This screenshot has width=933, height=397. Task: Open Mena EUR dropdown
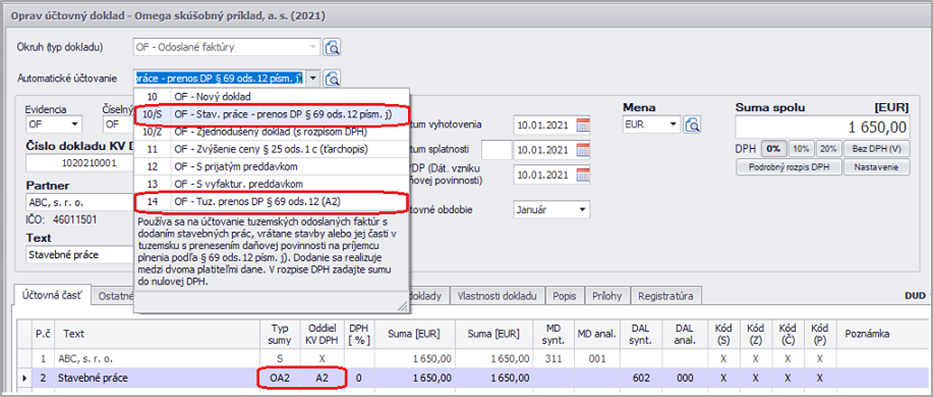click(673, 124)
